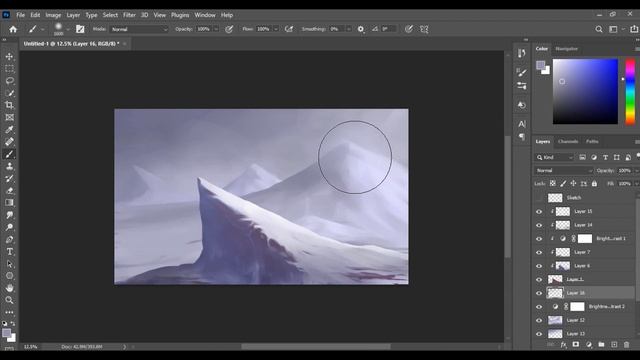Switch to the Paths tab

(592, 142)
